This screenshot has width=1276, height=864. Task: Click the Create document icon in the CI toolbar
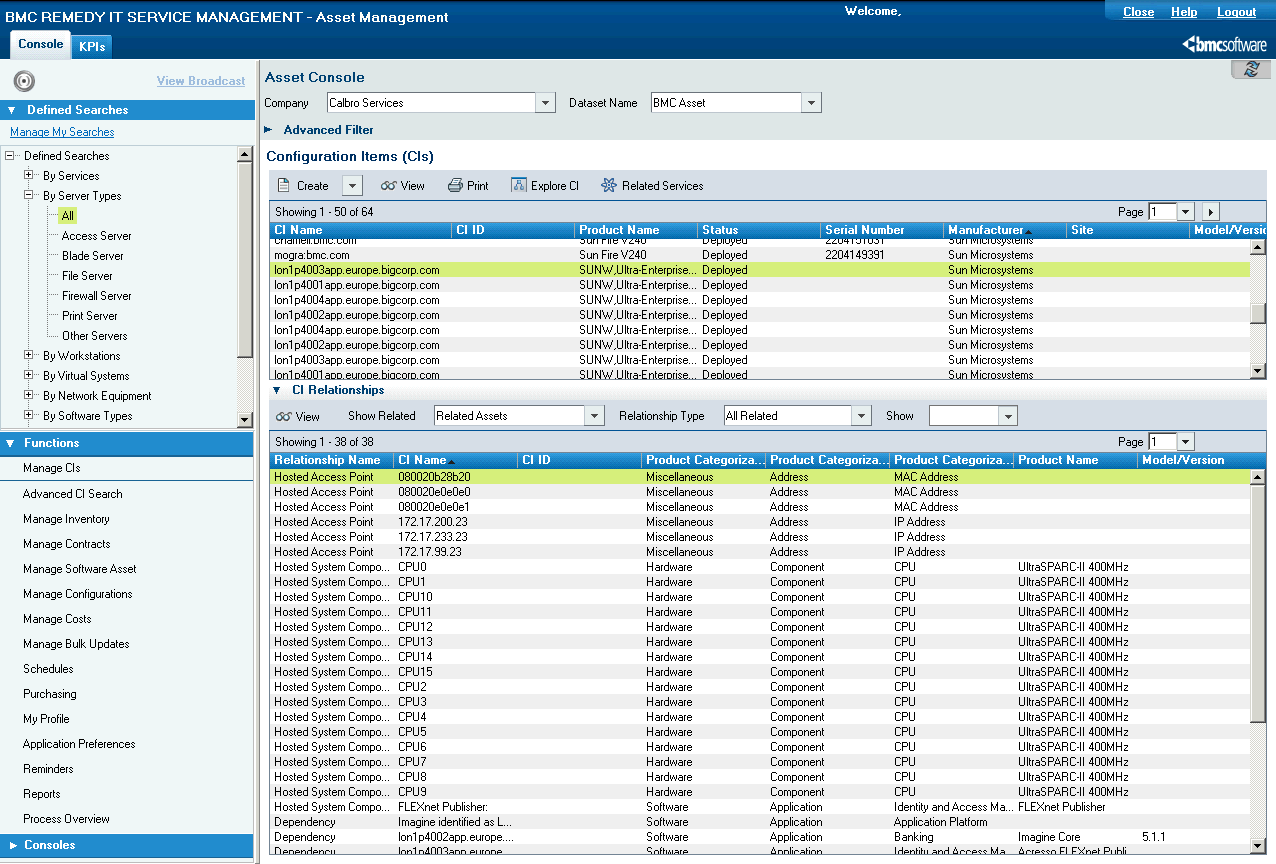284,185
